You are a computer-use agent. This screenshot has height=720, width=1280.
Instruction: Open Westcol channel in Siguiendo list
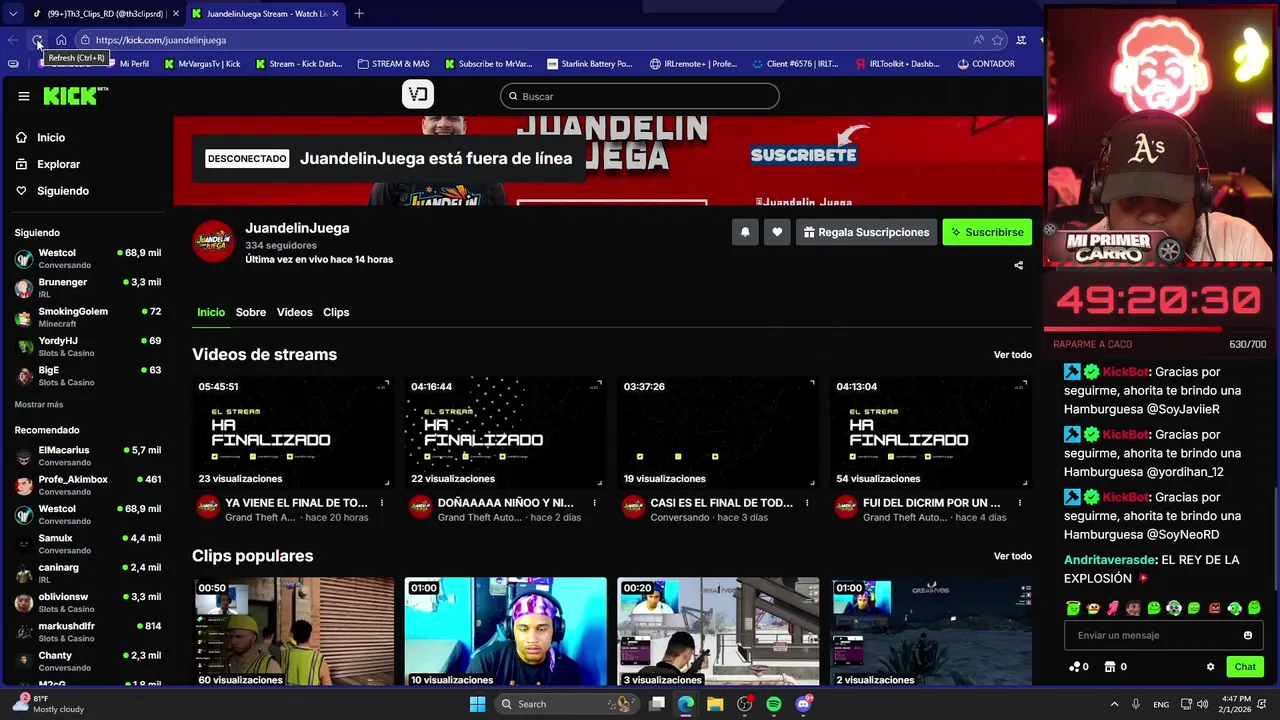[x=88, y=258]
